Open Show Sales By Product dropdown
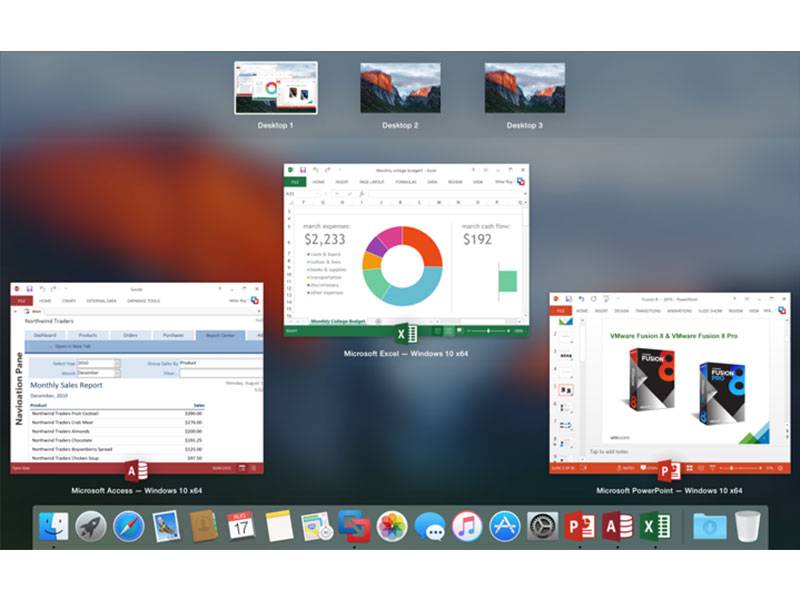This screenshot has height=600, width=800. tap(221, 363)
